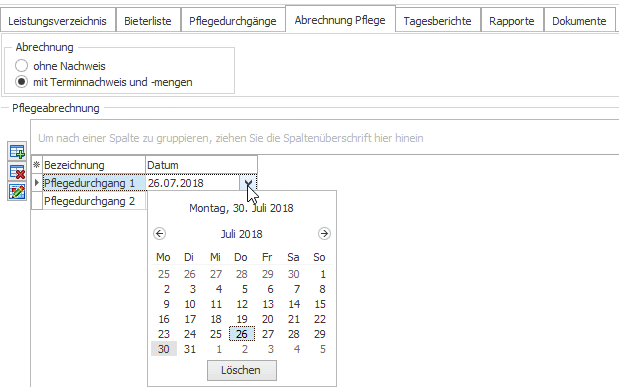Select the Pflegedurchgang 1 cell
Viewport: 619px width, 387px height.
[x=94, y=183]
